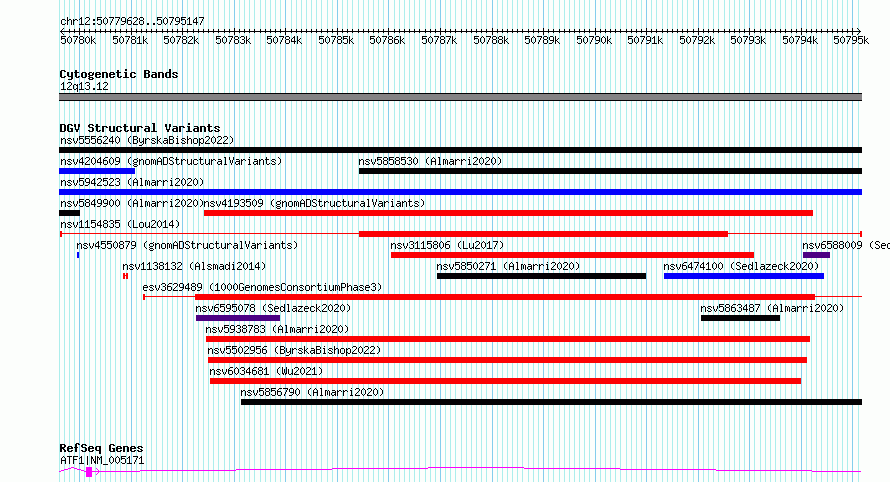Click the small nsv1138132 (Alsmadi2014) red marker
Image resolution: width=890 pixels, height=482 pixels.
click(125, 276)
